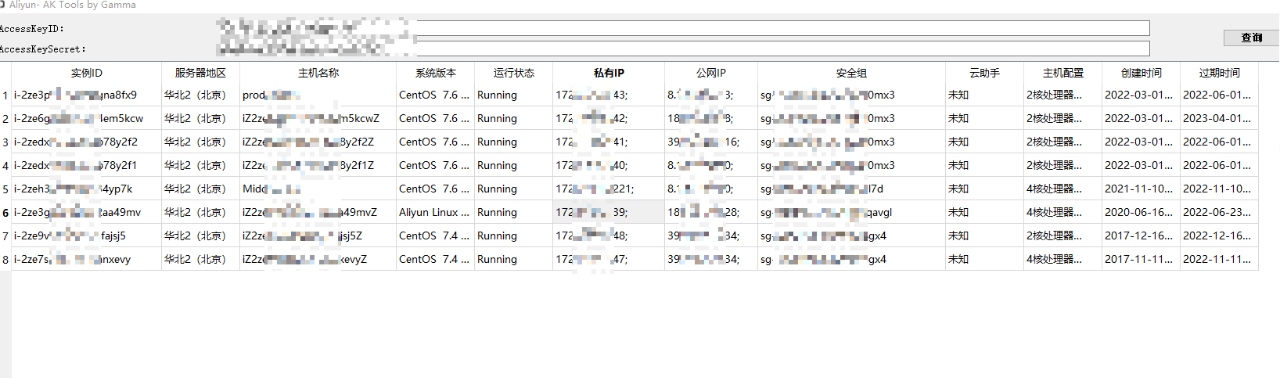1280x378 pixels.
Task: Click the 4核处理器 cell in row 8
Action: click(x=1063, y=259)
